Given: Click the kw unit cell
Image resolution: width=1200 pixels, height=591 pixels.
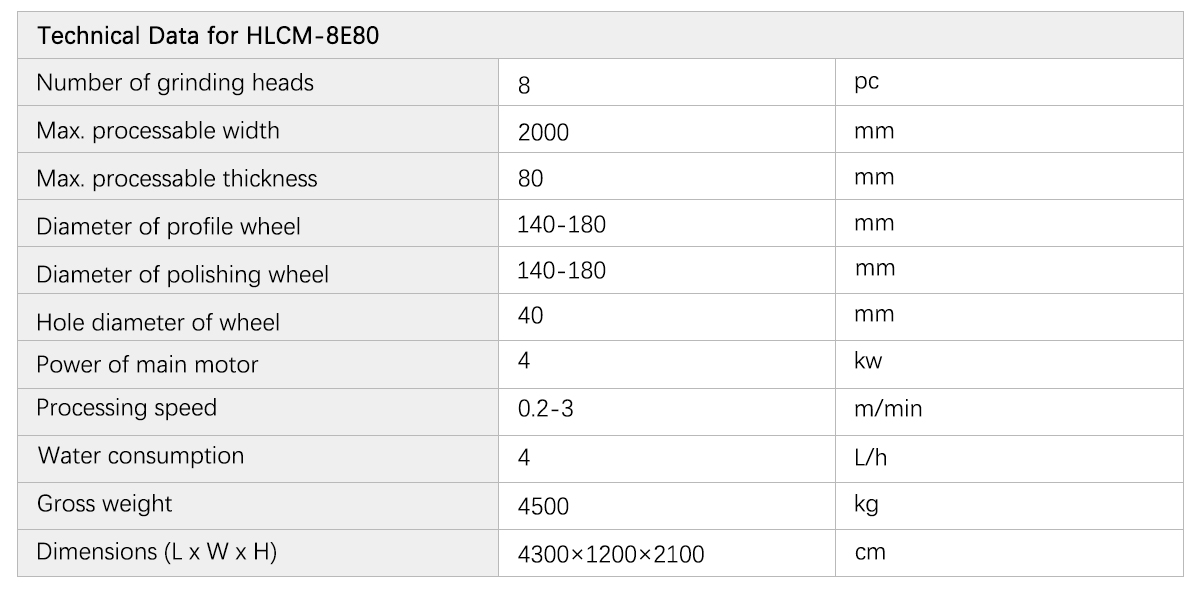Looking at the screenshot, I should pyautogui.click(x=868, y=361).
